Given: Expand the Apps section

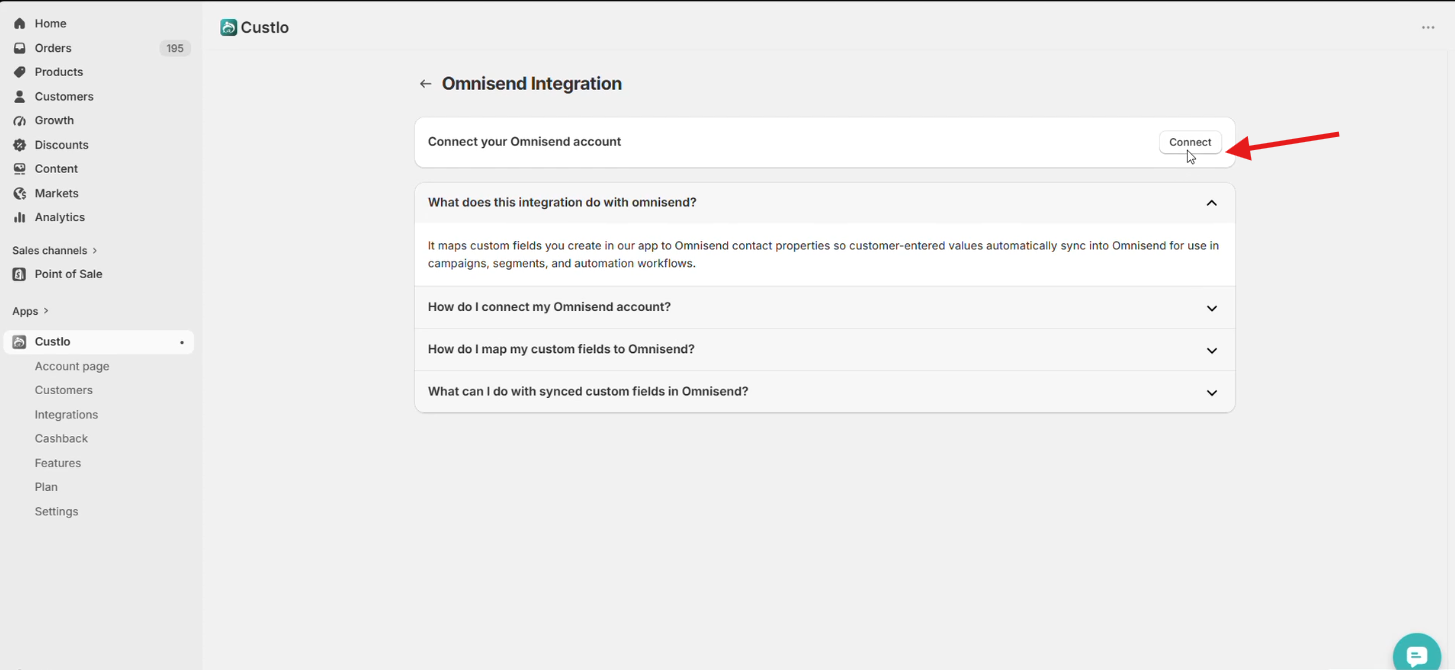Looking at the screenshot, I should [31, 311].
